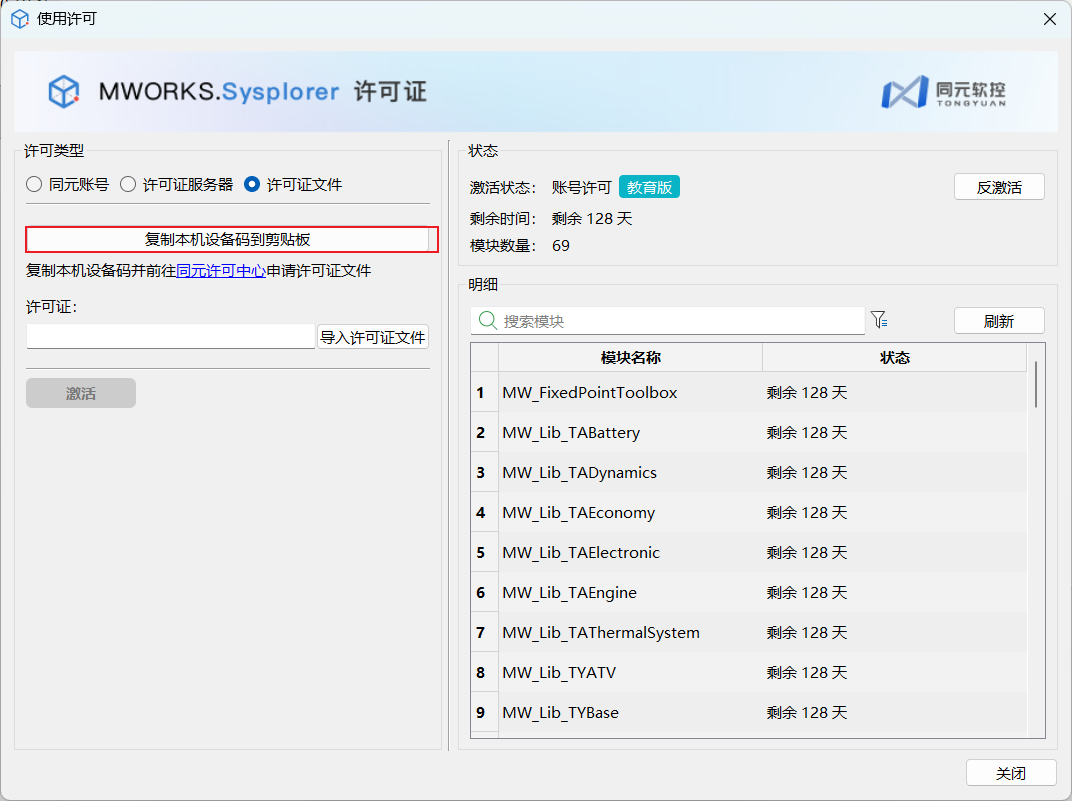Click the MWORKS cube logo in banner
Viewport: 1072px width, 801px height.
(64, 92)
